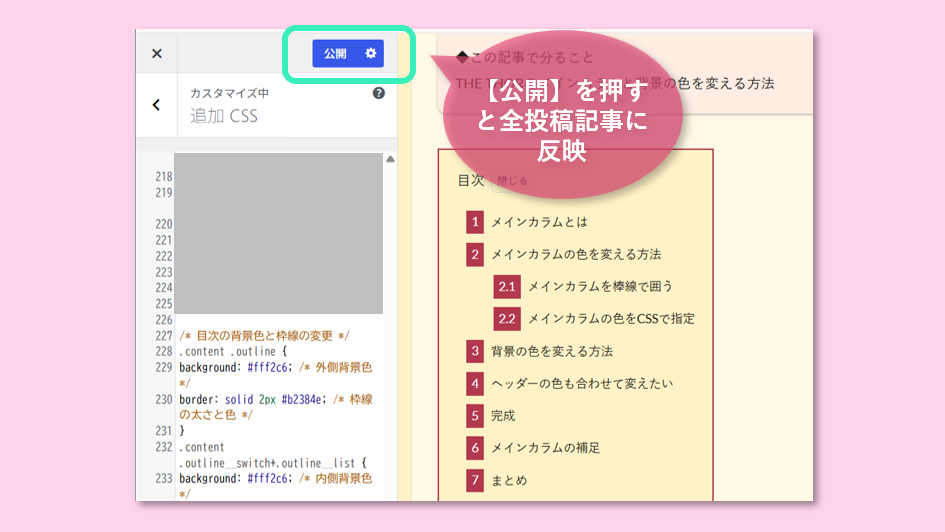Open TOC item ヘッダーの色も合わせて変えたい
Image resolution: width=945 pixels, height=532 pixels.
coord(582,383)
